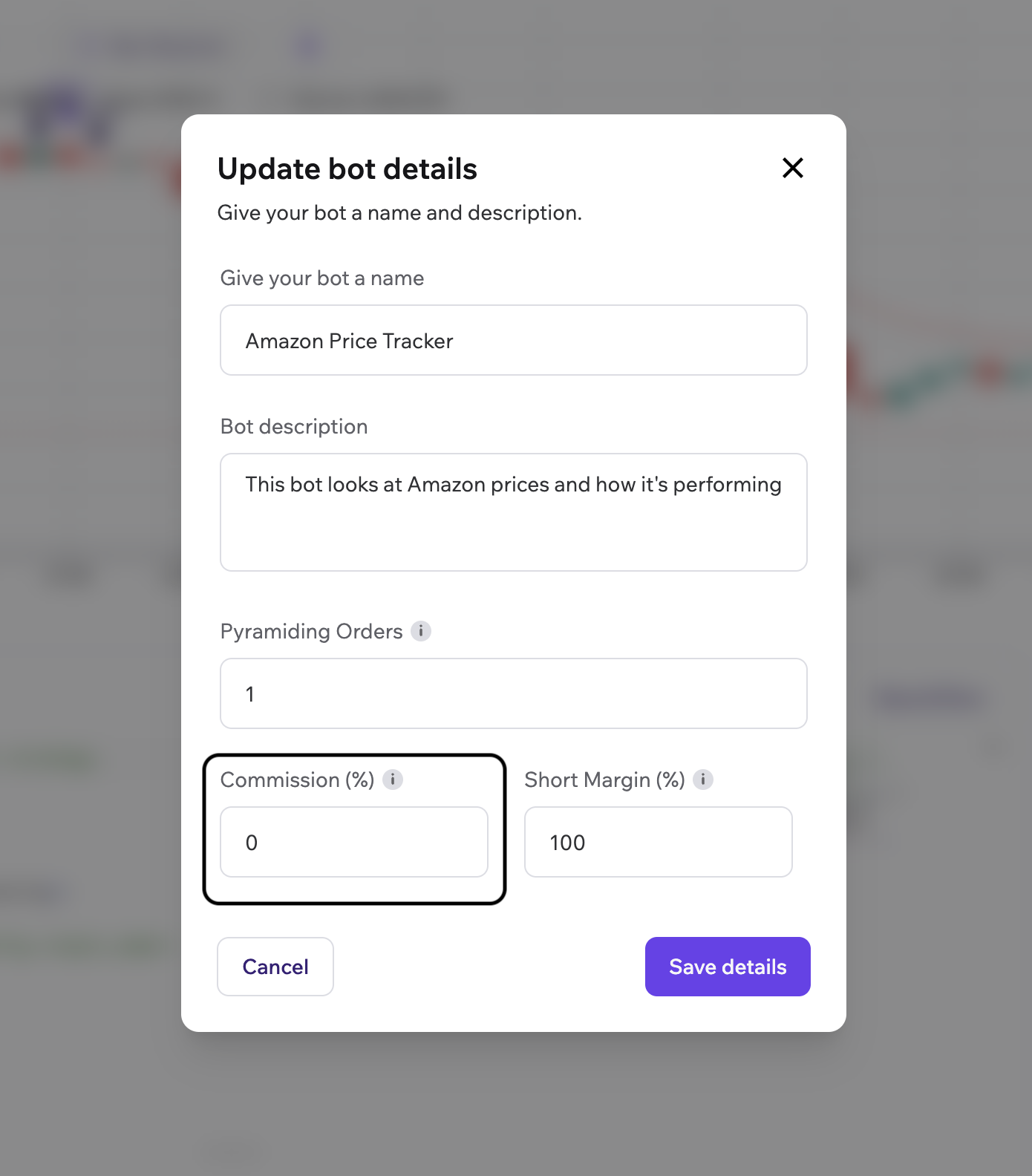Click the Commission (%) input box
1032x1176 pixels.
(354, 842)
